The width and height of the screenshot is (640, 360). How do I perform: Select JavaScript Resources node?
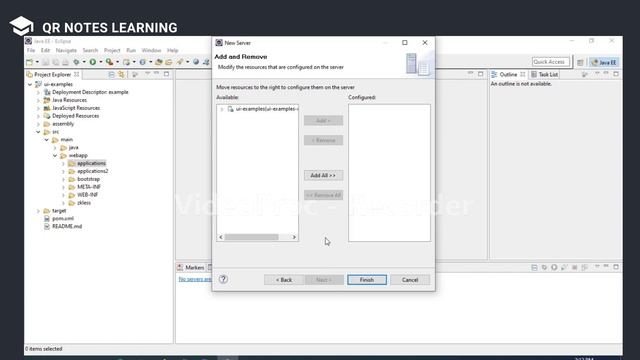click(76, 108)
